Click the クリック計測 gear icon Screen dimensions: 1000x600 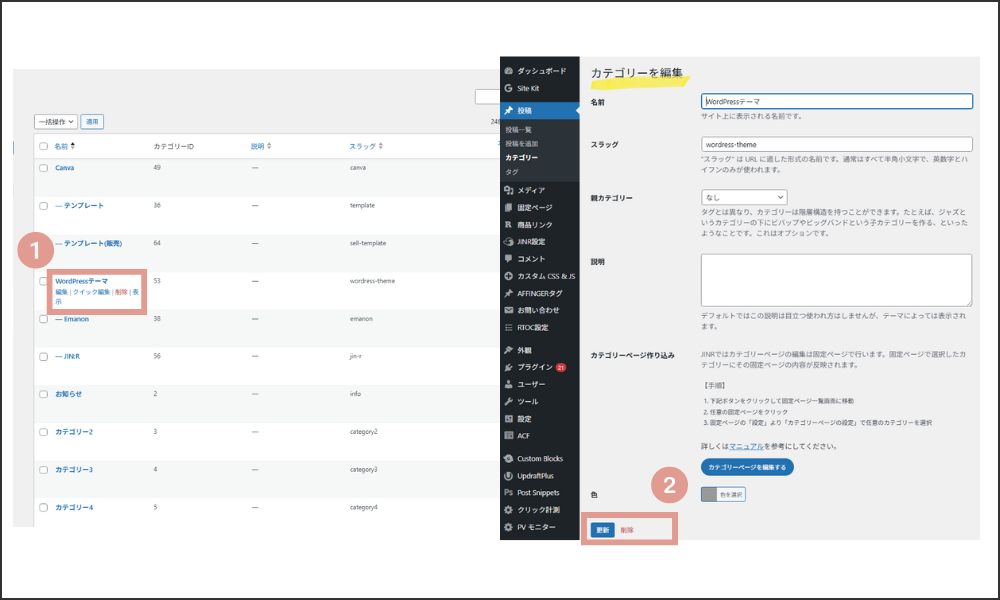(x=508, y=509)
